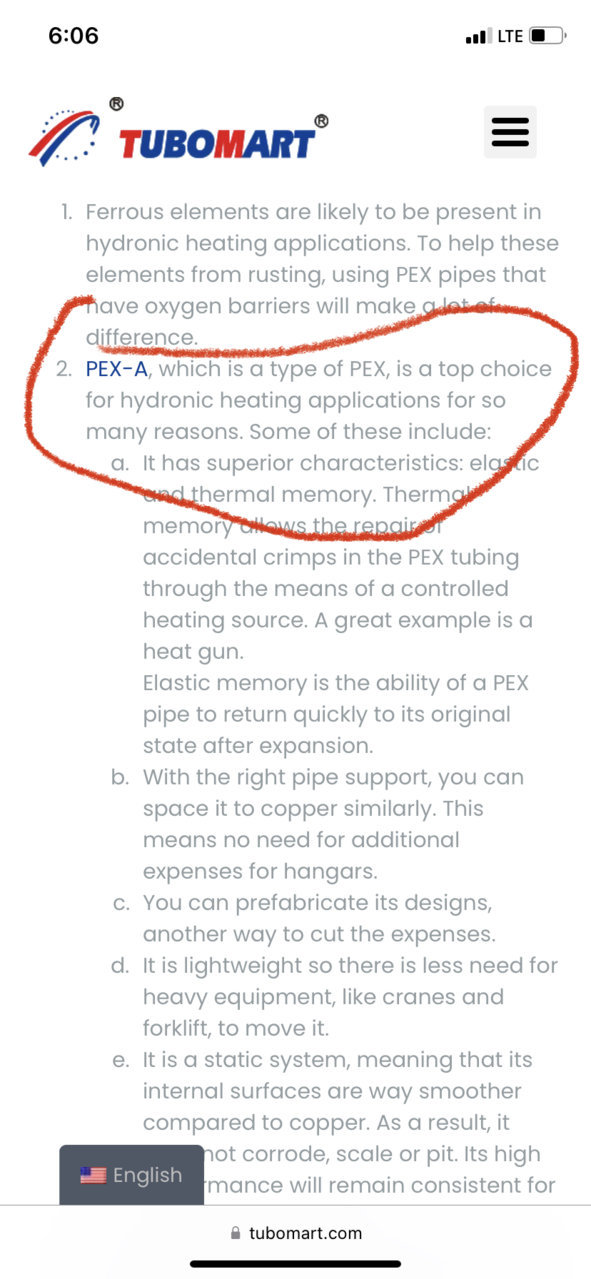This screenshot has height=1279, width=591.
Task: Tap the US flag language icon
Action: click(x=93, y=1175)
